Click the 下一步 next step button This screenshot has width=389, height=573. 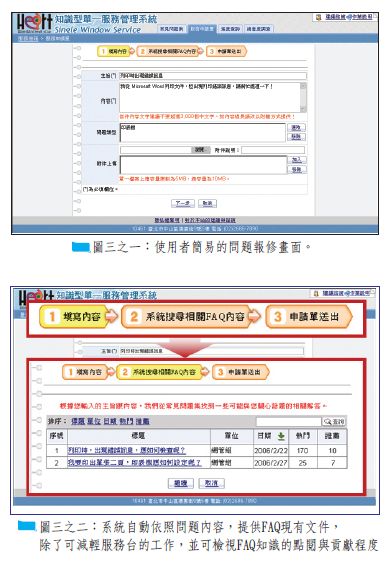182,204
